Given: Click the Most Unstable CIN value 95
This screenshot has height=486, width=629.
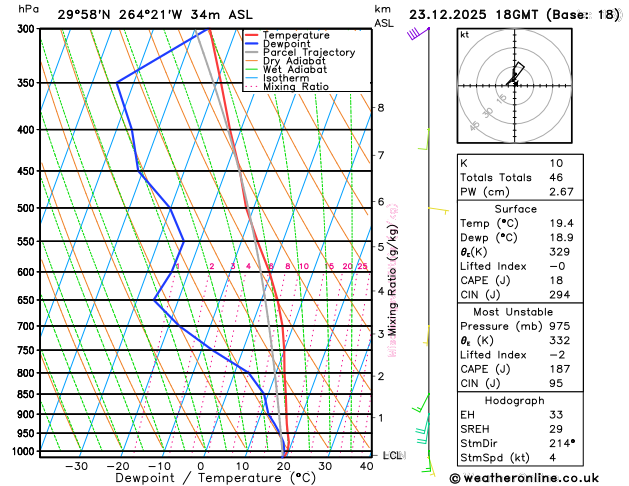Looking at the screenshot, I should (x=556, y=384).
